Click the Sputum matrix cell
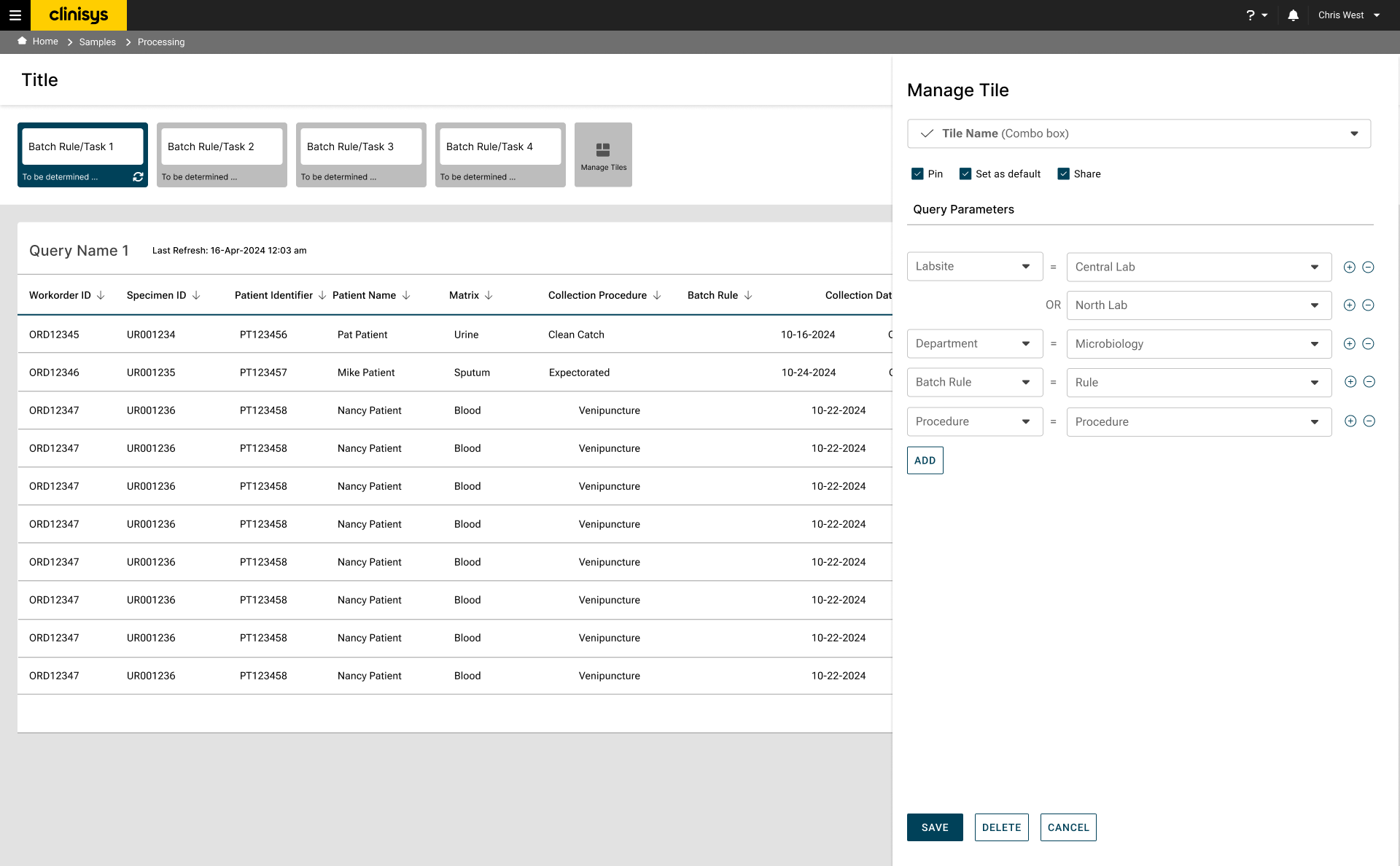Viewport: 1400px width, 866px height. click(472, 372)
